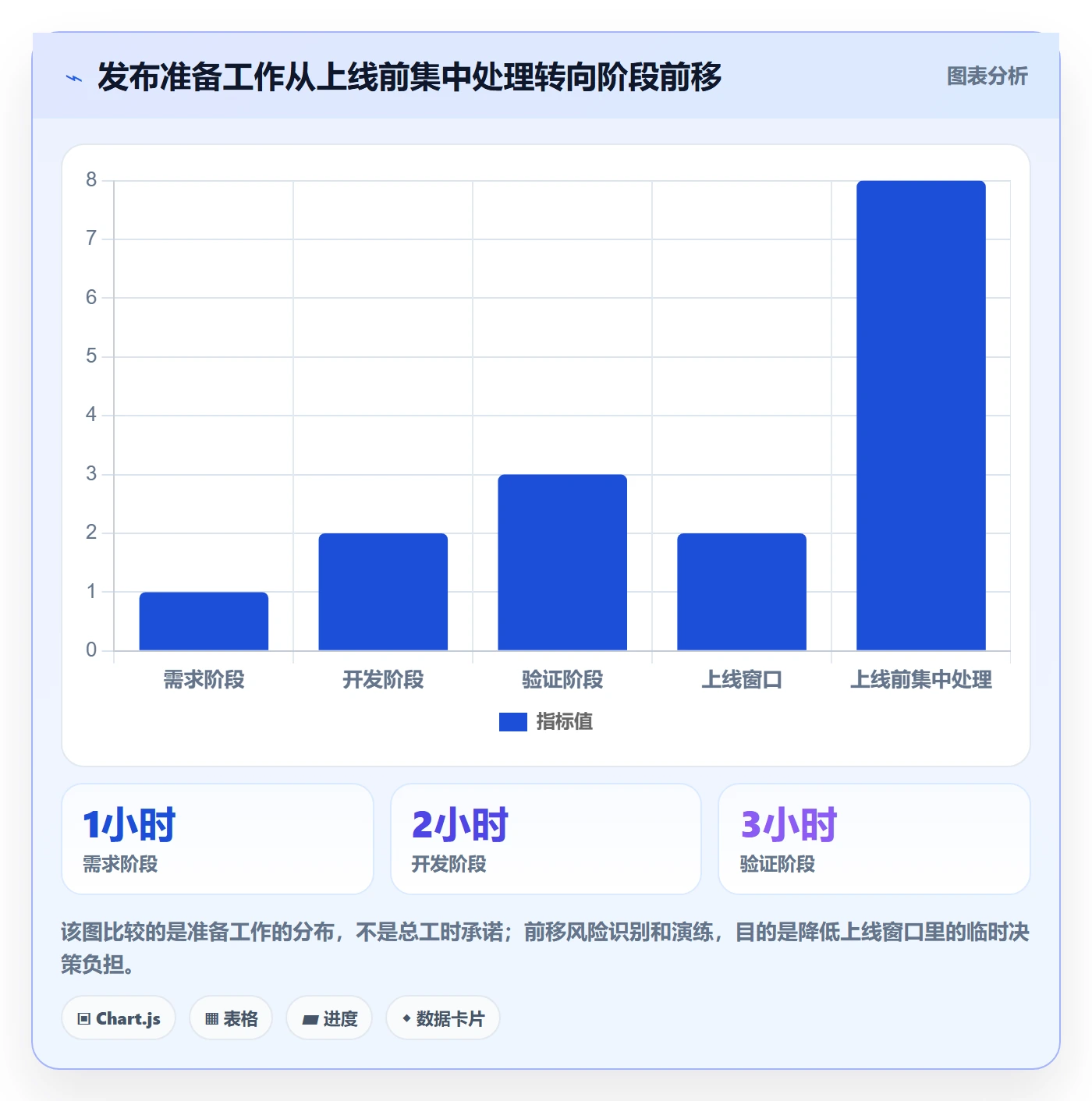Click the y-axis value 0
Viewport: 1092px width, 1101px height.
pos(91,650)
